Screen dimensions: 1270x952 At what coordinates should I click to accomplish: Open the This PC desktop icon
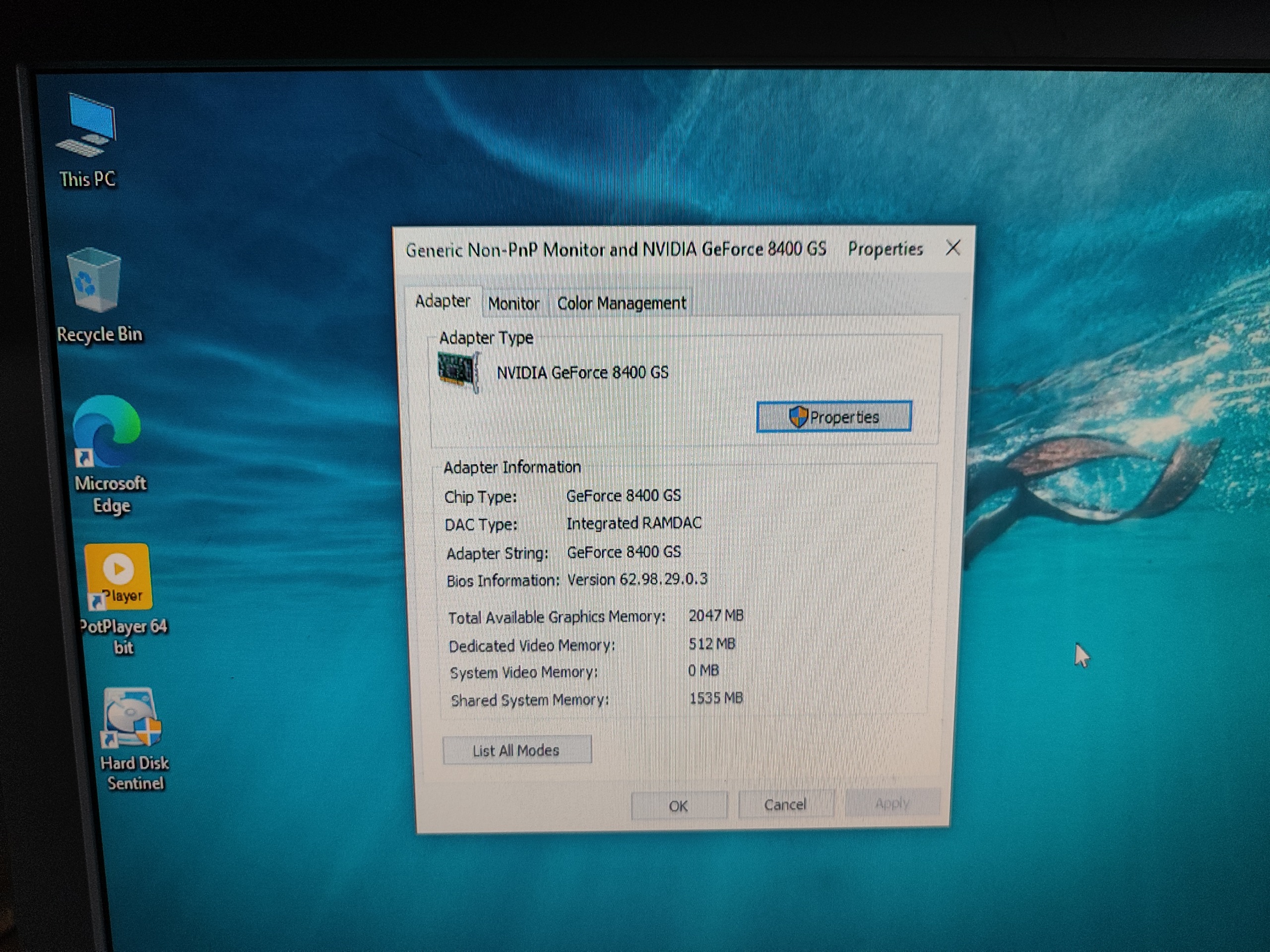(87, 141)
